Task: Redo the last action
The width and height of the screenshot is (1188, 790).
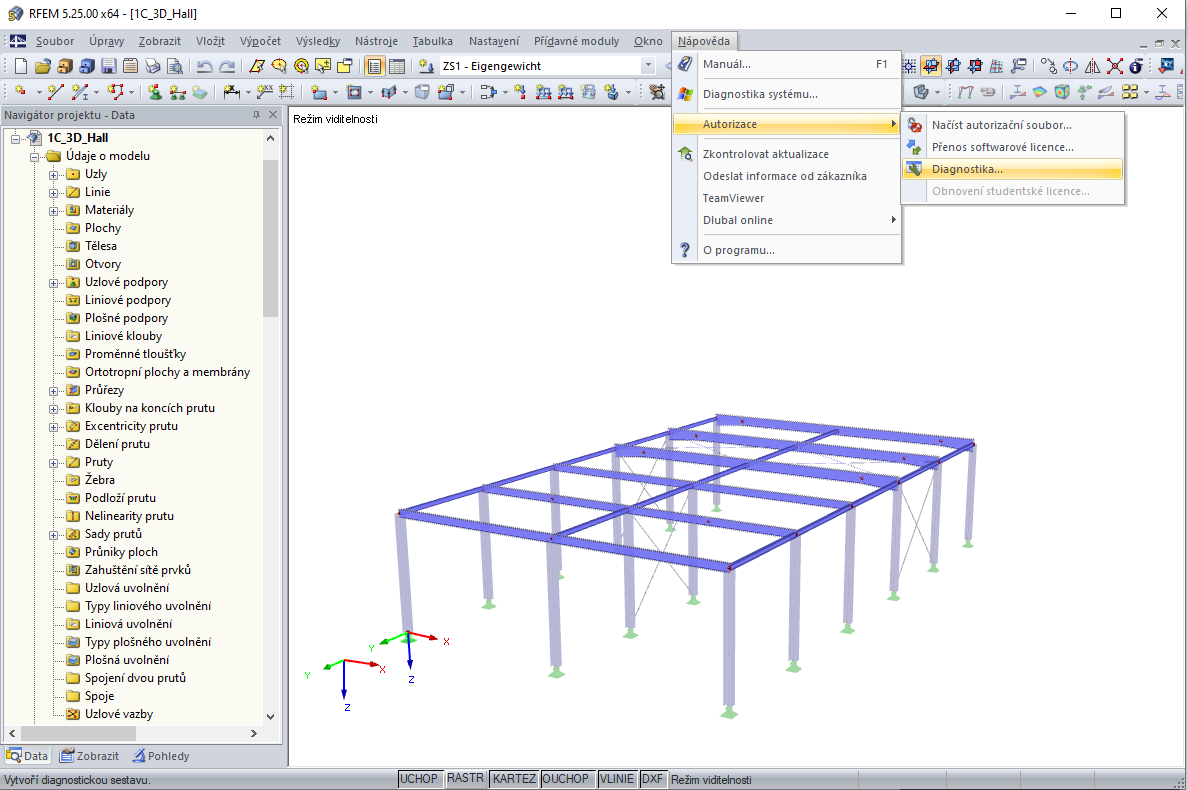Action: tap(227, 66)
